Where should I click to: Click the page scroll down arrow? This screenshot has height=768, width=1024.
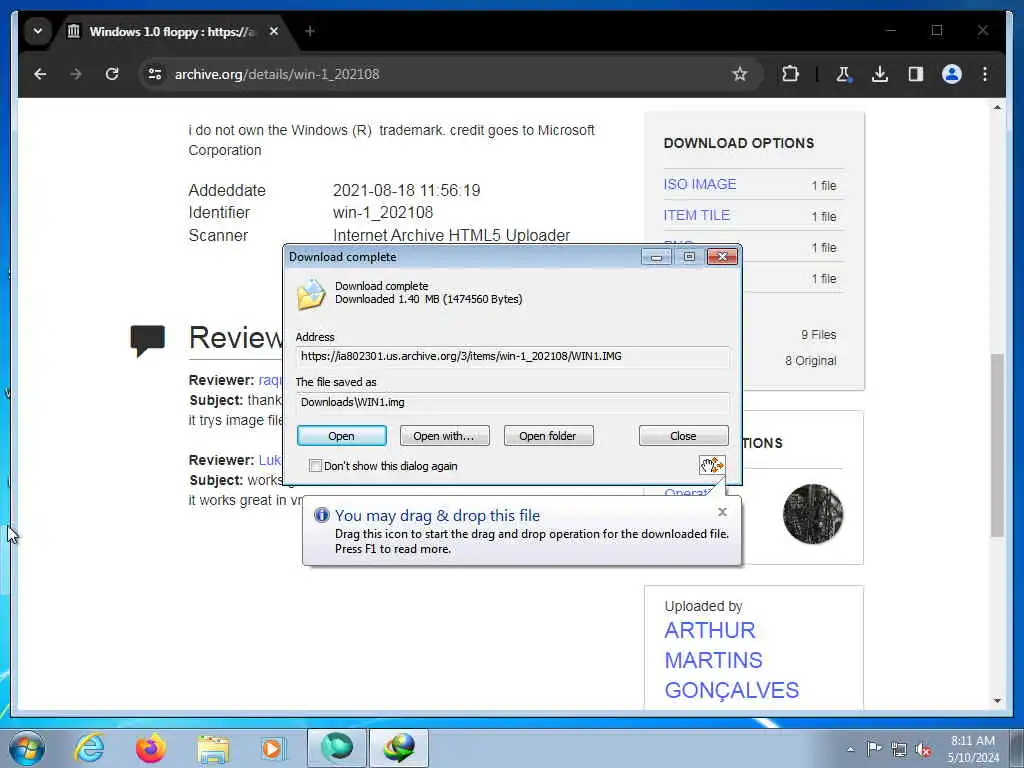997,701
